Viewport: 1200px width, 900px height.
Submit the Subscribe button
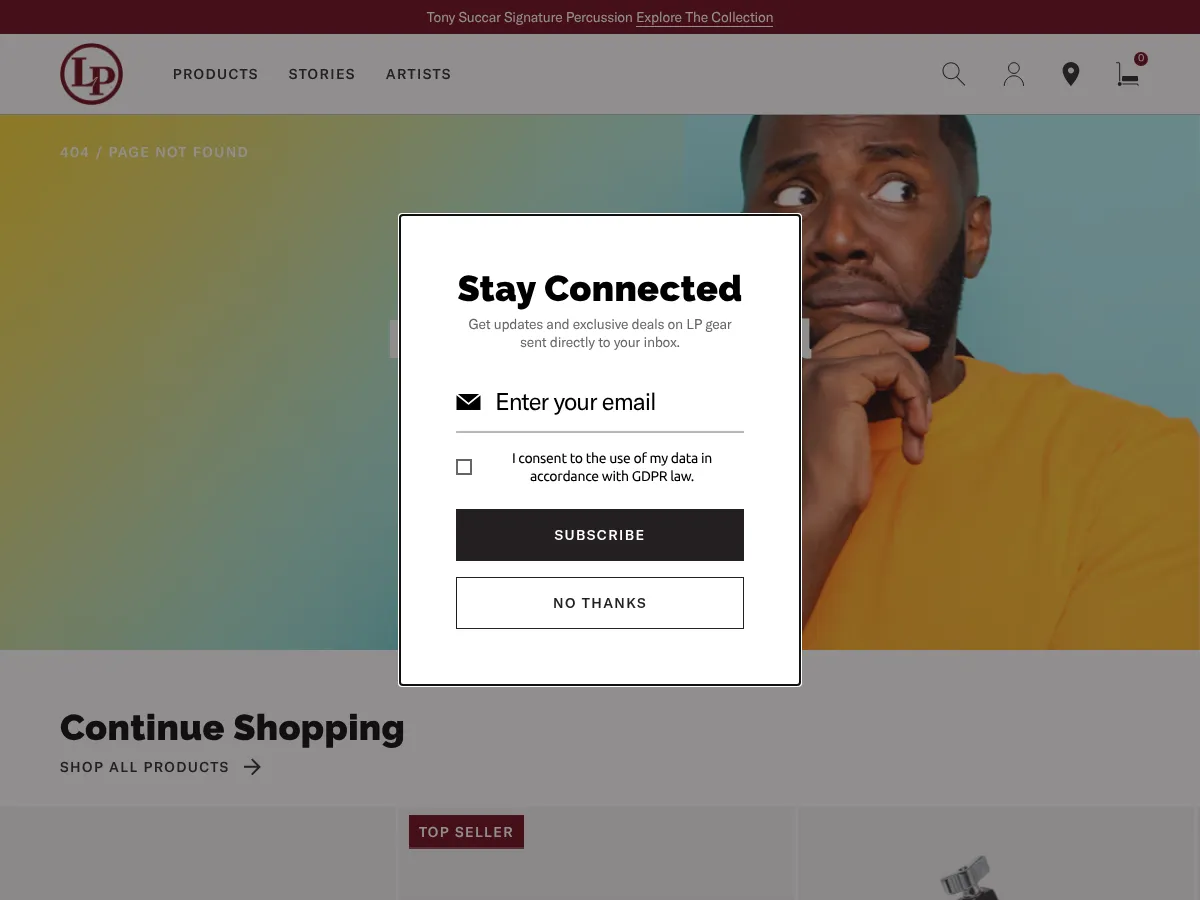click(x=600, y=535)
